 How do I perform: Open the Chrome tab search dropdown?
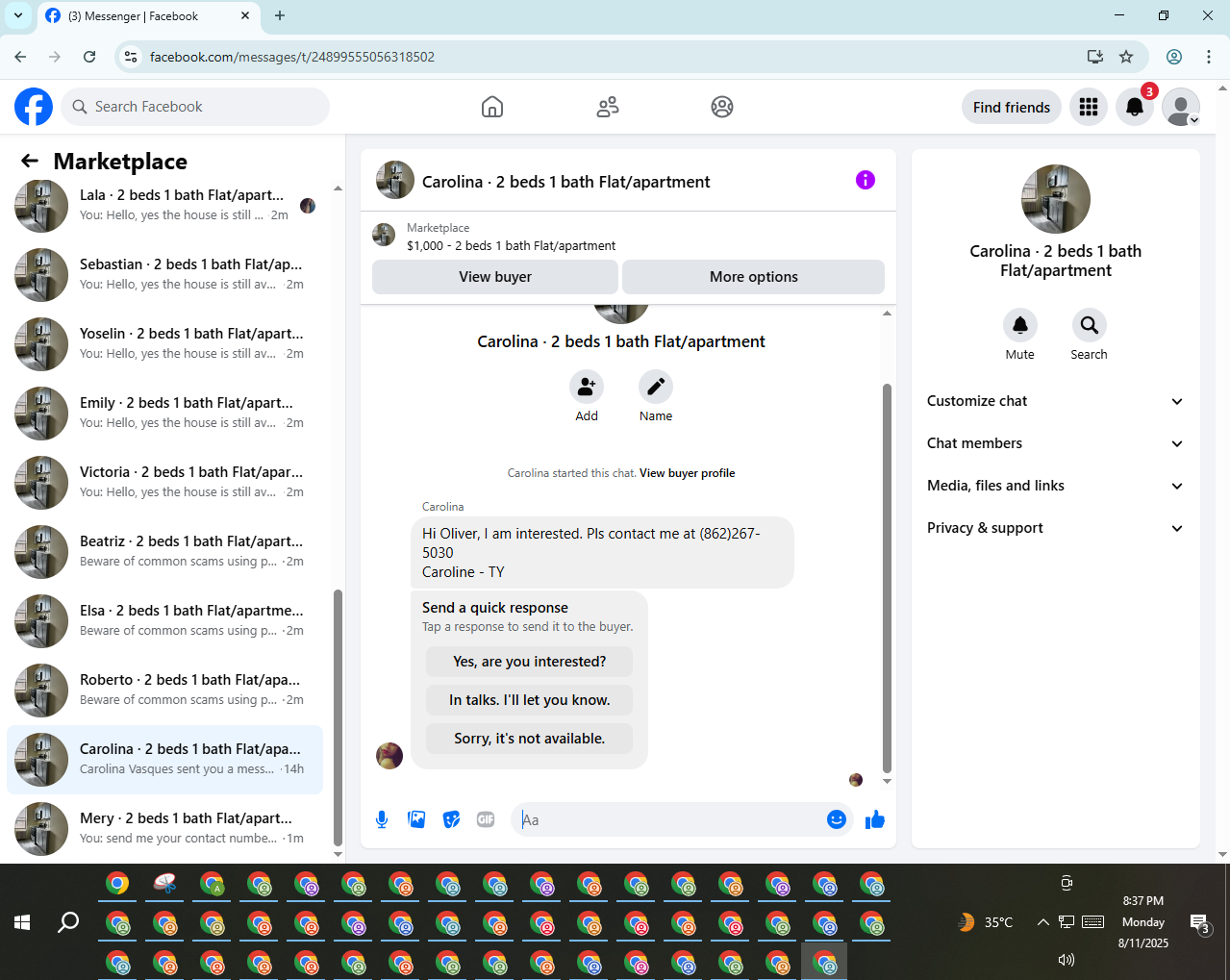18,15
